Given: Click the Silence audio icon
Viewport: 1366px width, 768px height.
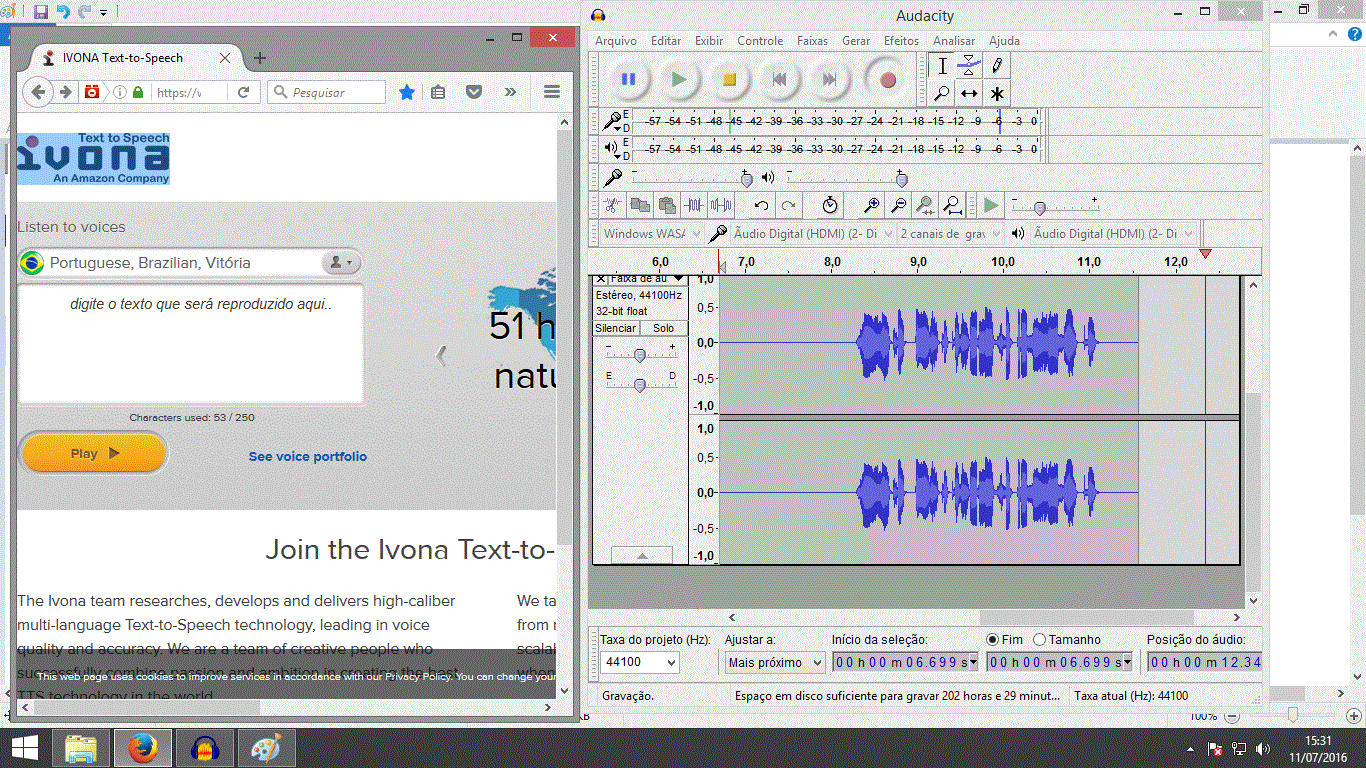Looking at the screenshot, I should 721,205.
